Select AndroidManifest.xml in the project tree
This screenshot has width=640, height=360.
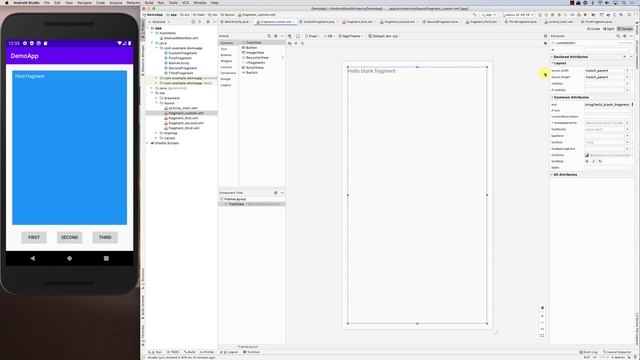click(x=181, y=38)
